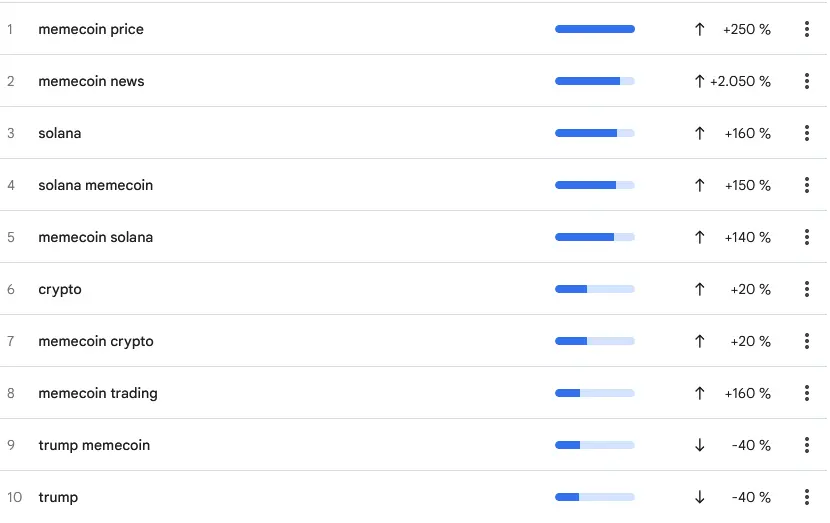Open three-dot menu for memecoin solana
The width and height of the screenshot is (830, 523).
[x=806, y=237]
